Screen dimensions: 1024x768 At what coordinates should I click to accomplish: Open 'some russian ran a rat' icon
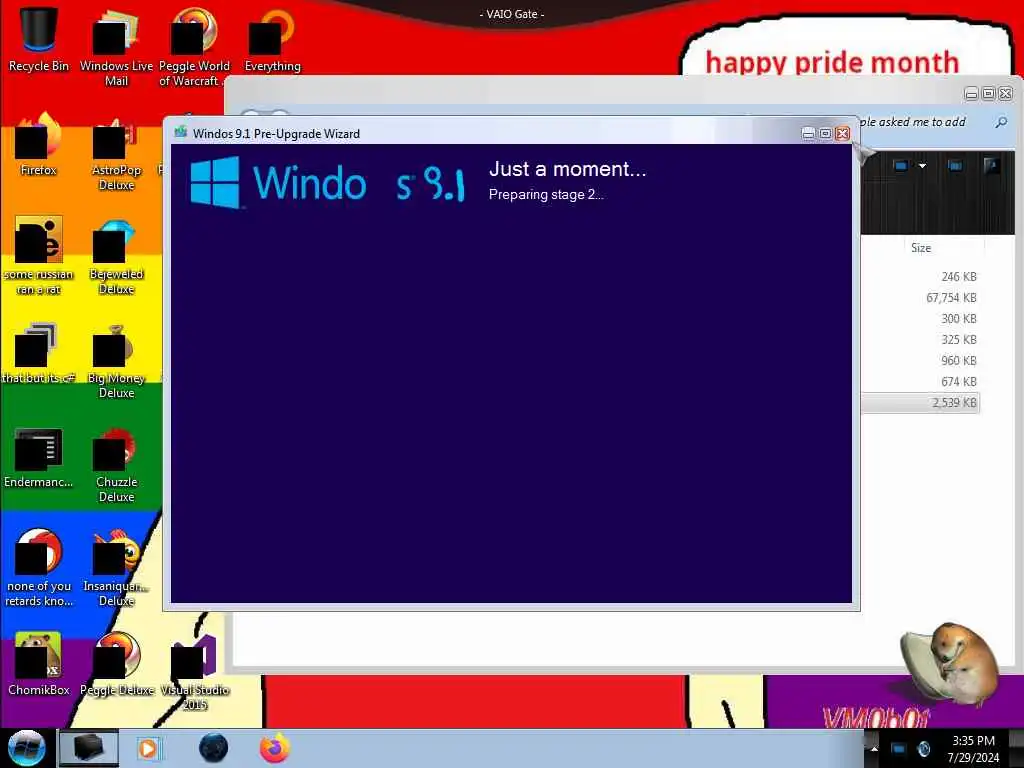pos(39,256)
